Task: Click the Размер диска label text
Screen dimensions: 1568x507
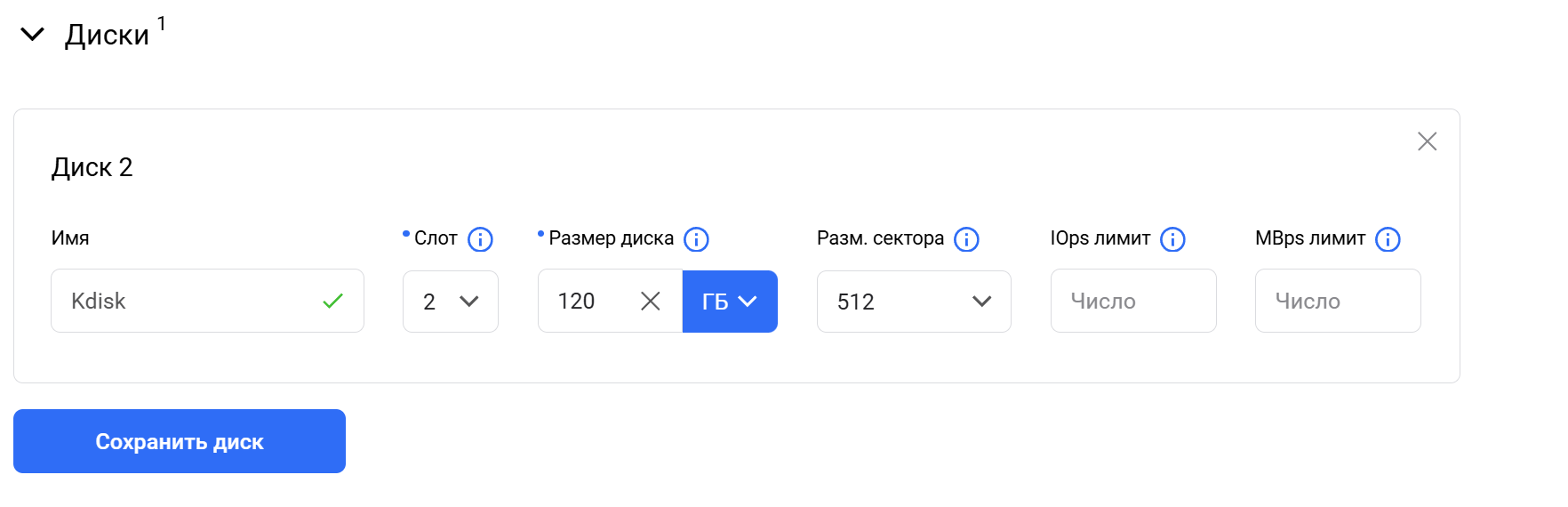Action: coord(612,238)
